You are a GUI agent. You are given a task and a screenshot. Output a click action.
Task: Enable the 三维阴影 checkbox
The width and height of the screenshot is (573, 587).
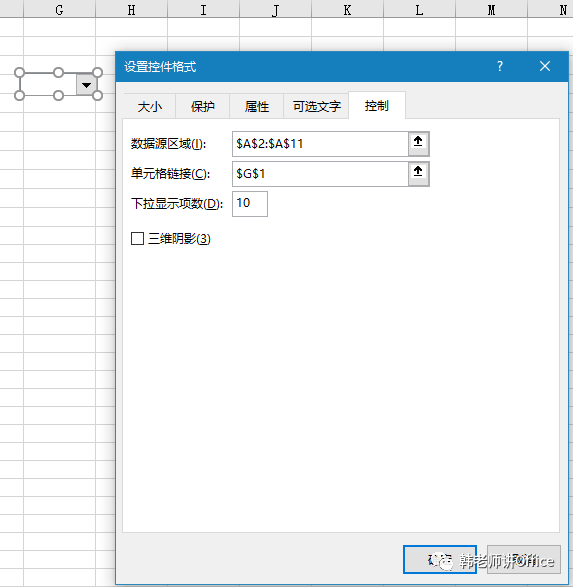(x=137, y=238)
